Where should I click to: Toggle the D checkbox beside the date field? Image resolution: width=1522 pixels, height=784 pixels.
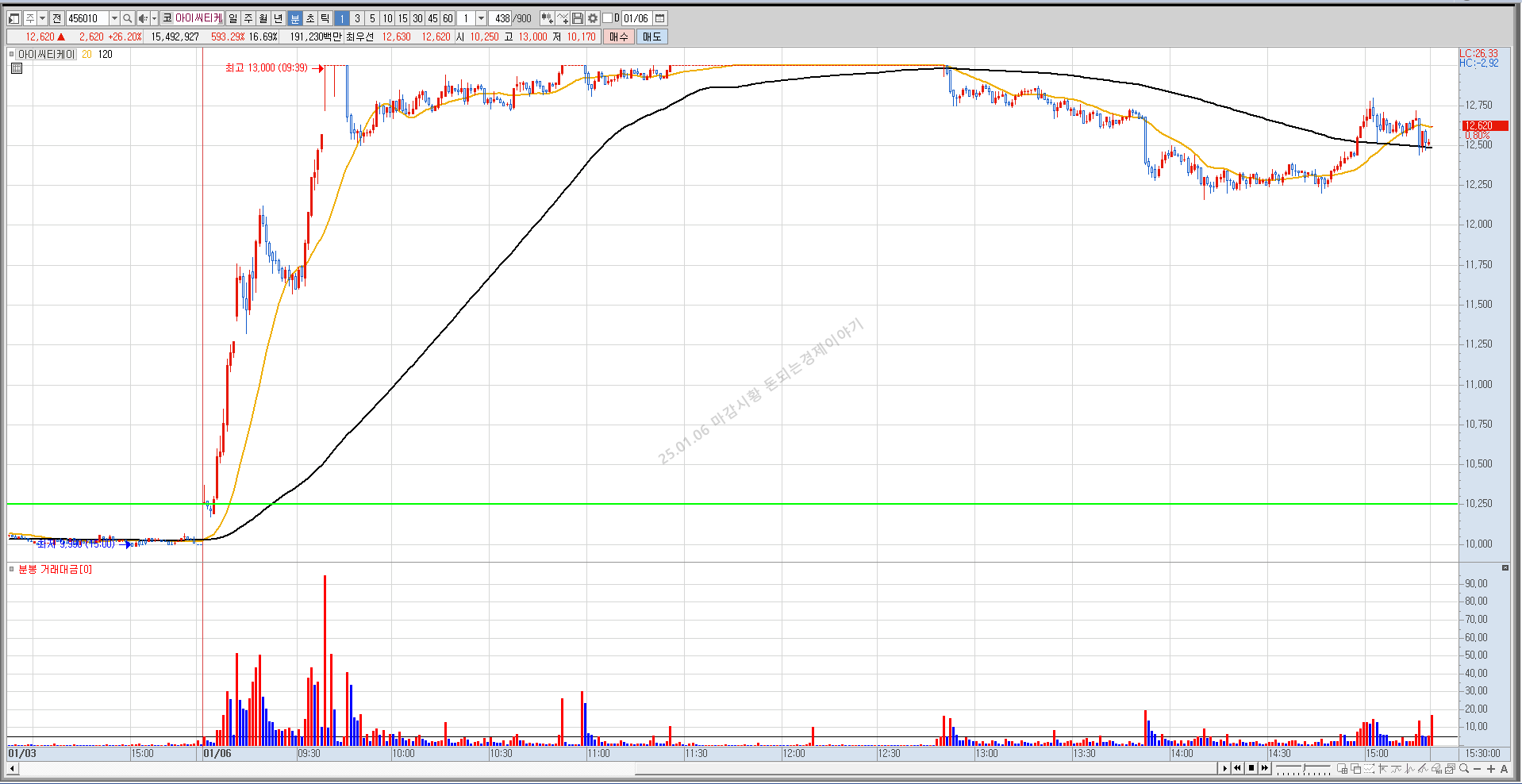point(608,18)
